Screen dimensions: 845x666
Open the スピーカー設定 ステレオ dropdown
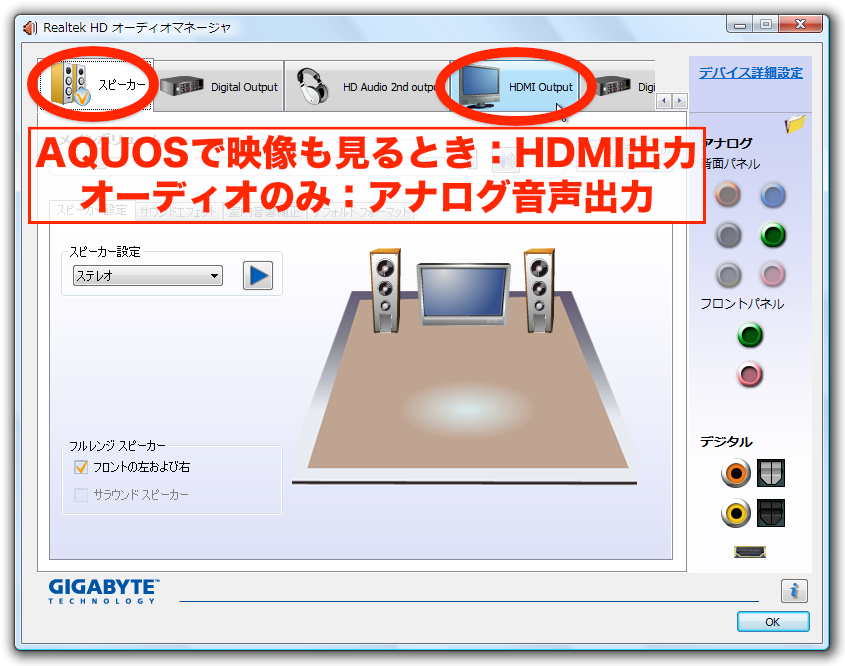pos(148,276)
